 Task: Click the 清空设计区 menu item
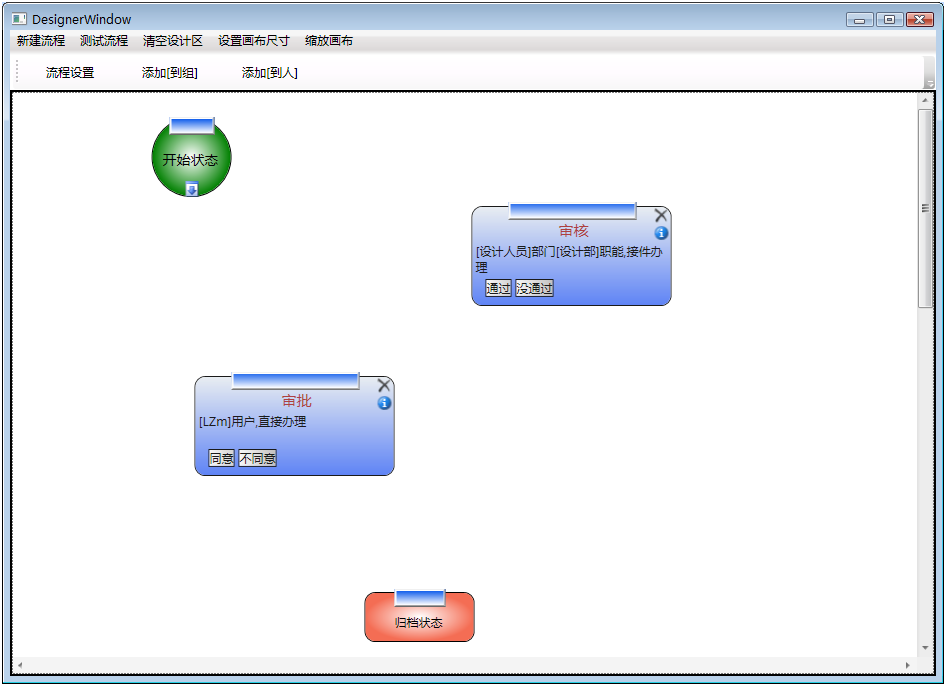[x=173, y=40]
